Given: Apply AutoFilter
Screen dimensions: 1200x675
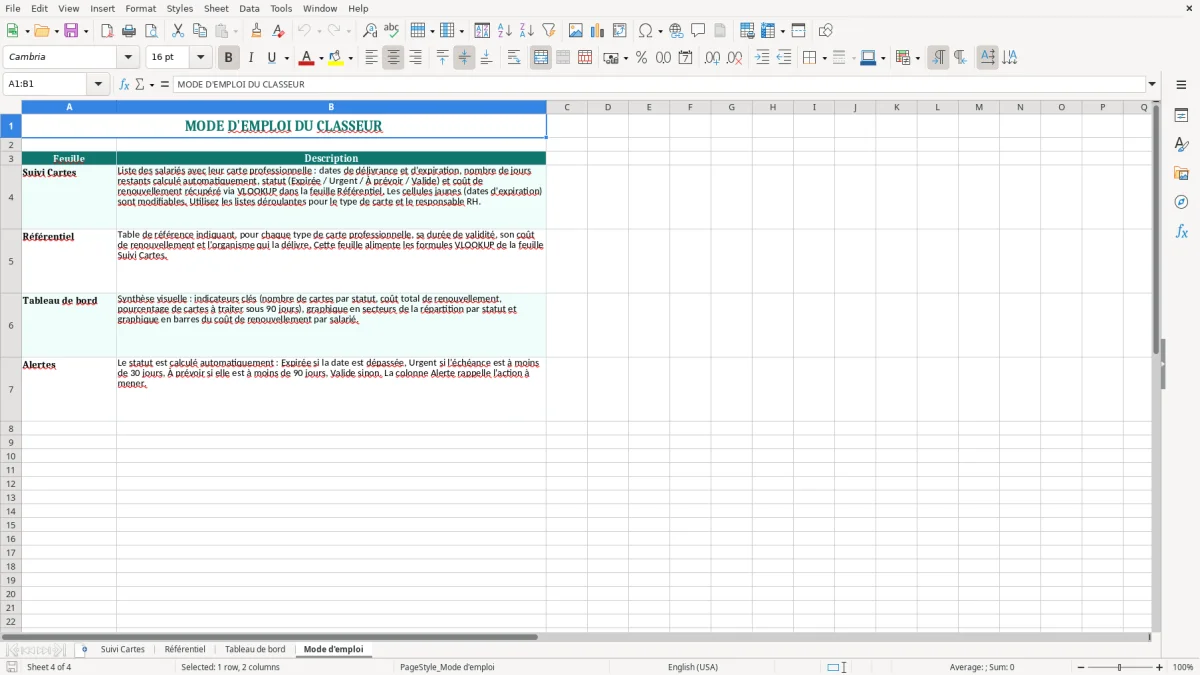Looking at the screenshot, I should [x=549, y=31].
